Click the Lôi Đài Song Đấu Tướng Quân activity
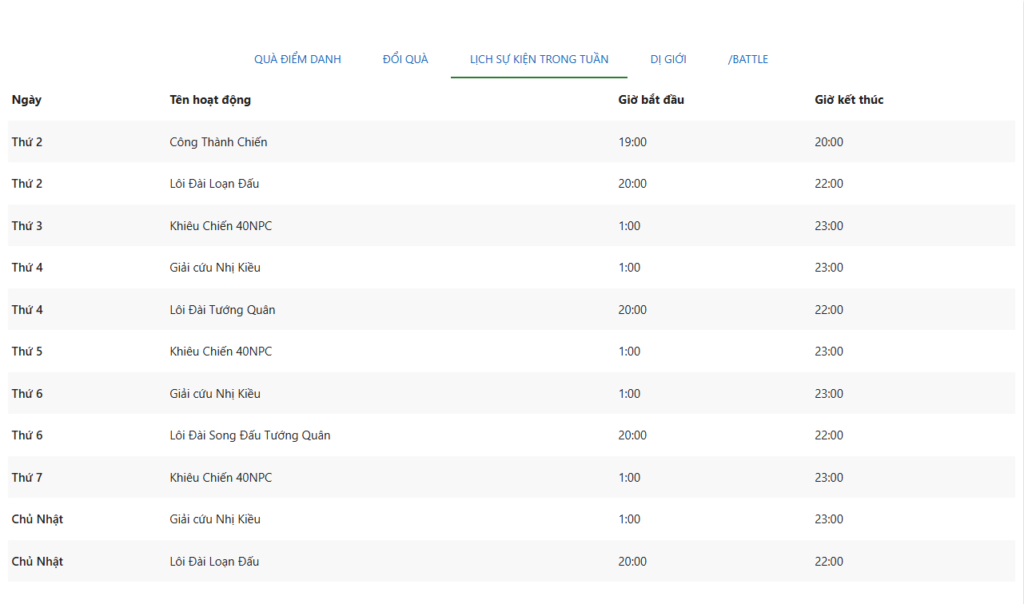1024x604 pixels. (250, 436)
